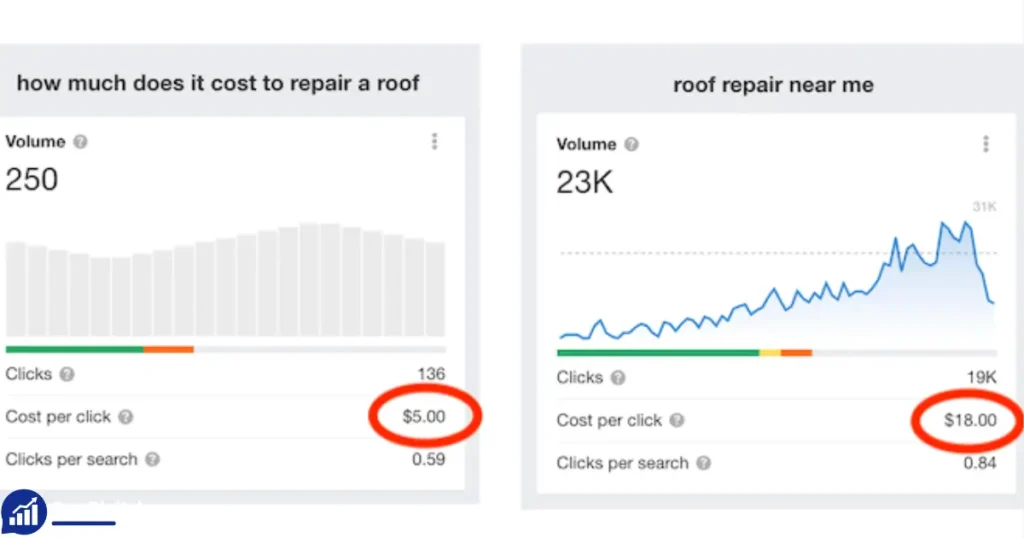Click the $18.00 cost per click value
Viewport: 1024px width, 538px height.
[x=970, y=420]
